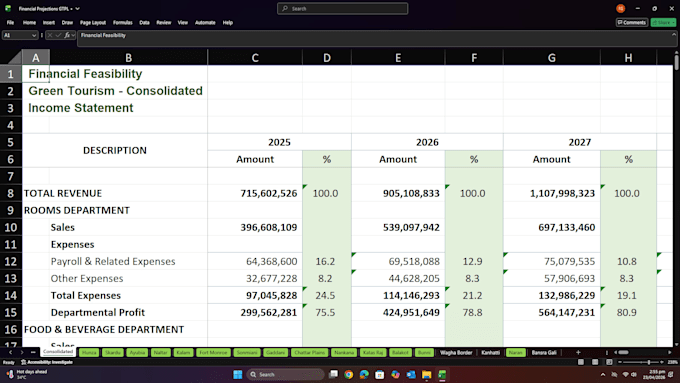Click the 2027 year header cell
The height and width of the screenshot is (383, 680).
point(580,142)
